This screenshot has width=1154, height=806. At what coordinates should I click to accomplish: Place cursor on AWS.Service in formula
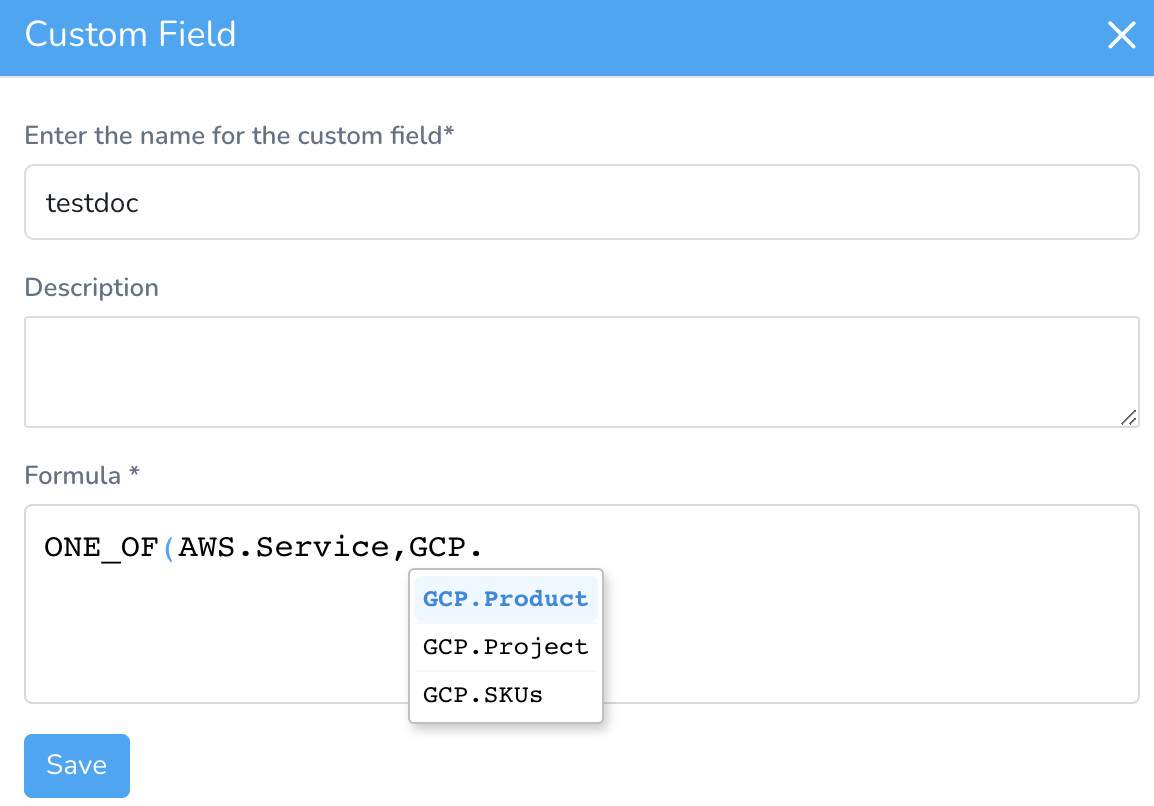point(283,548)
